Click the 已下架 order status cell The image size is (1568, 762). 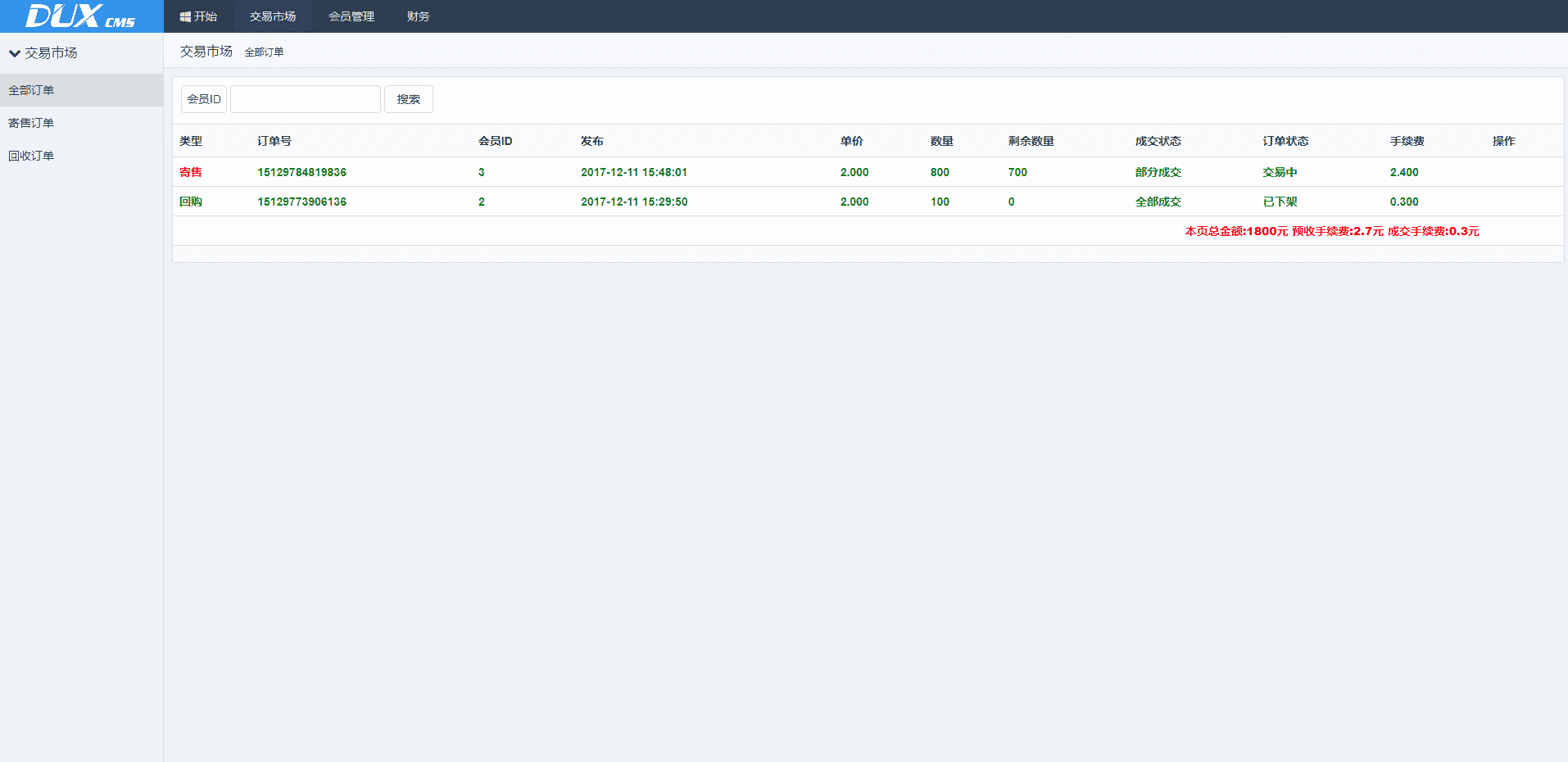click(1280, 202)
